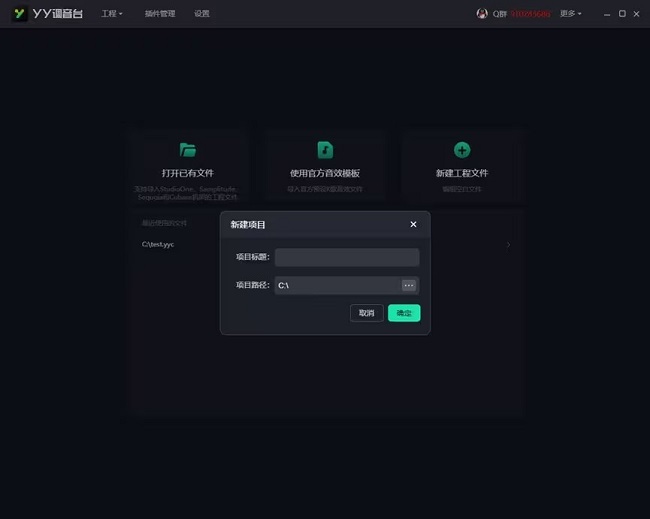Minimize the YY调音台 window
This screenshot has height=519, width=650.
(x=607, y=14)
